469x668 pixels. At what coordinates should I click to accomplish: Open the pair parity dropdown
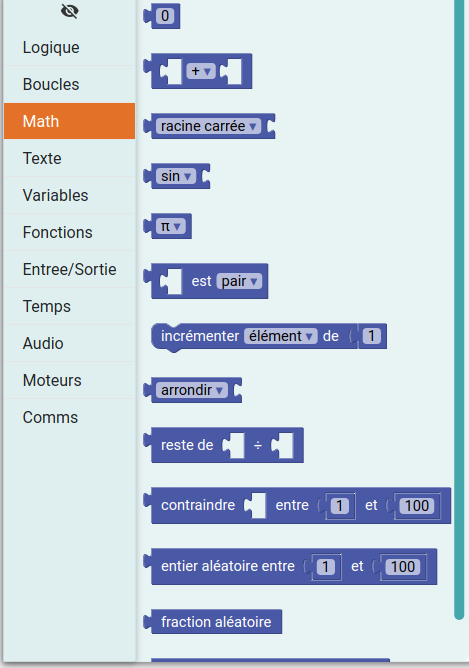(x=239, y=281)
